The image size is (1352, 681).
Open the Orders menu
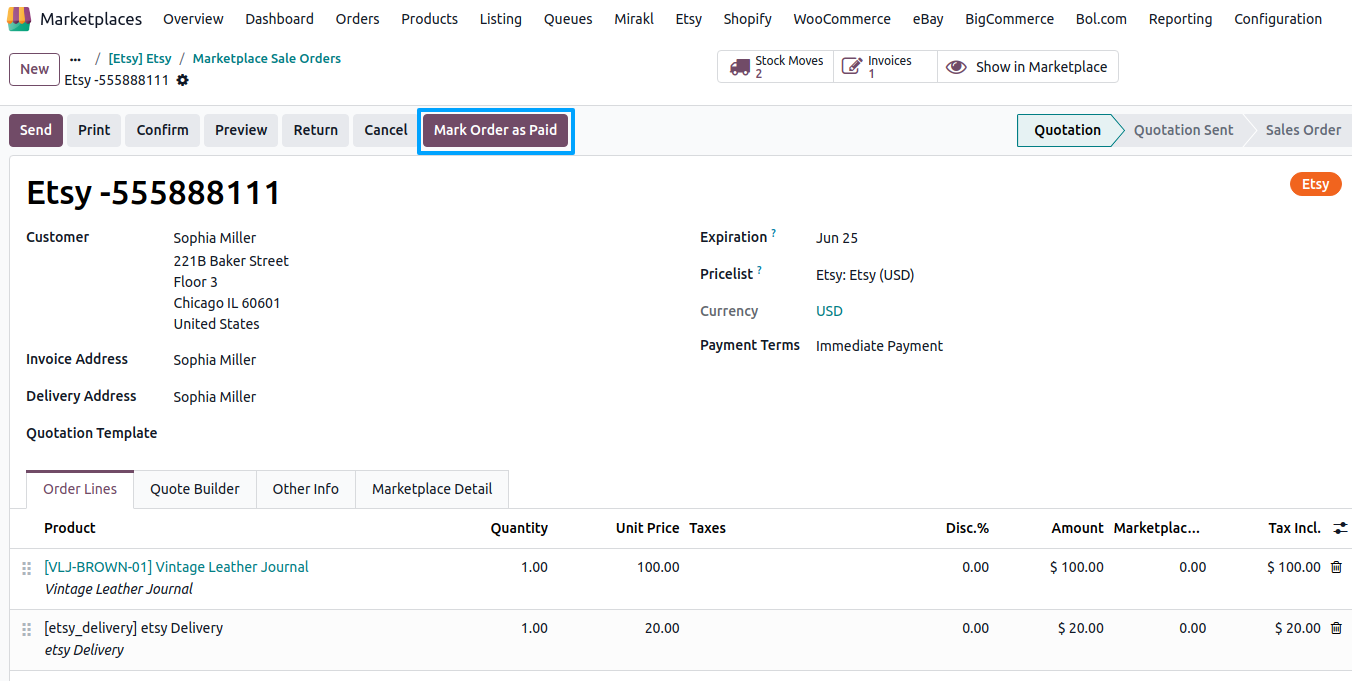(357, 19)
